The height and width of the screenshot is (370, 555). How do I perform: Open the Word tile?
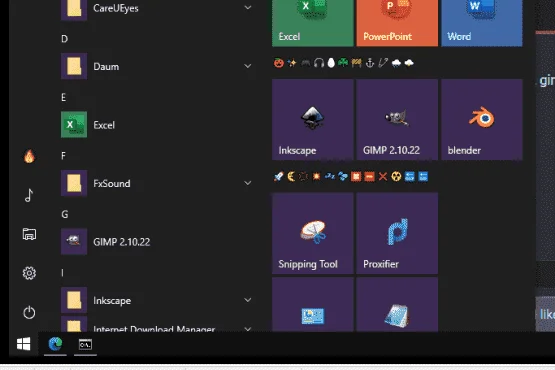[x=482, y=23]
